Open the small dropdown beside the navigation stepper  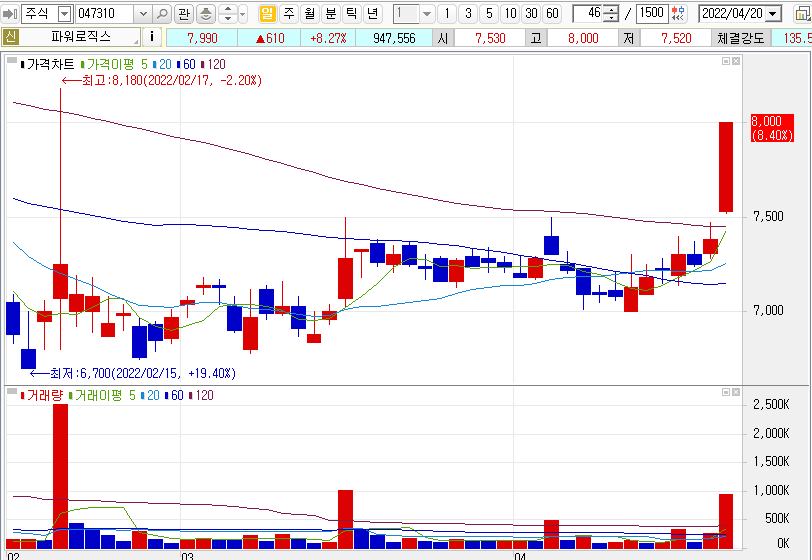click(x=243, y=13)
